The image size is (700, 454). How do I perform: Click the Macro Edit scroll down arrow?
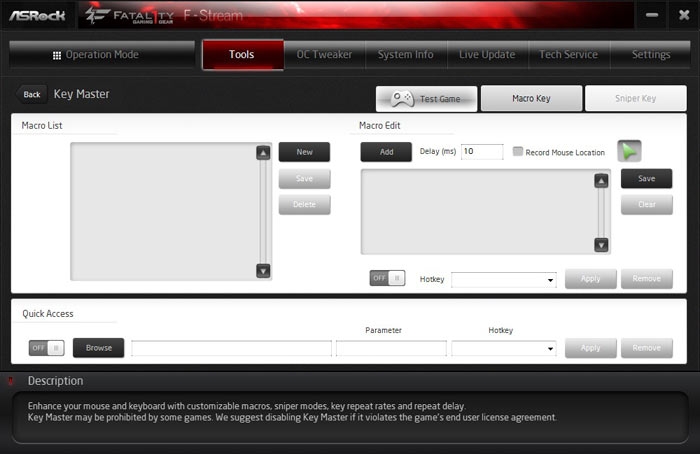click(x=601, y=245)
